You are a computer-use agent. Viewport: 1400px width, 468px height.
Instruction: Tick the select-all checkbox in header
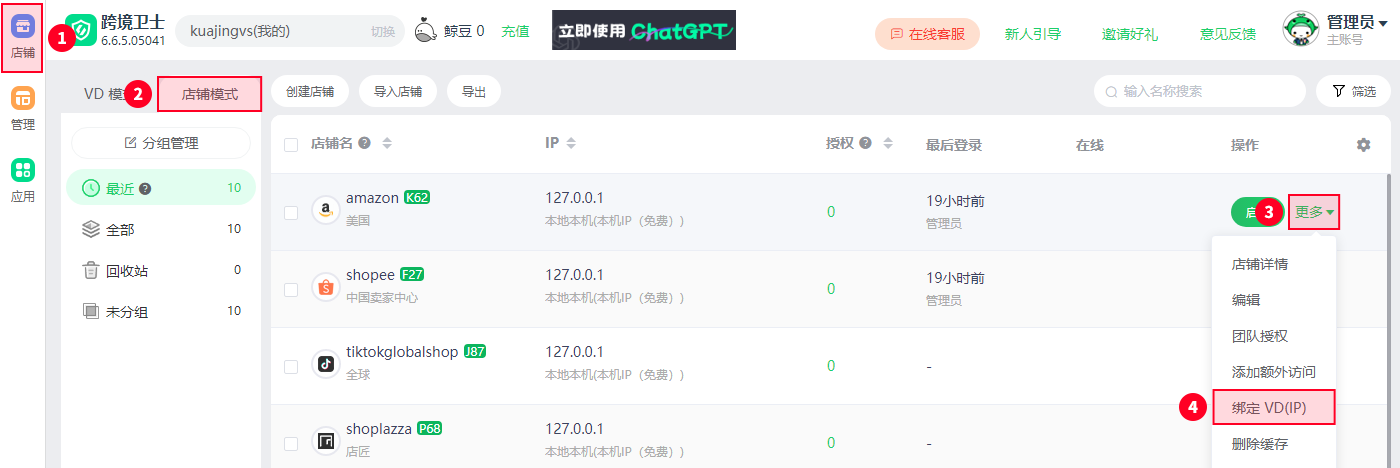tap(291, 145)
